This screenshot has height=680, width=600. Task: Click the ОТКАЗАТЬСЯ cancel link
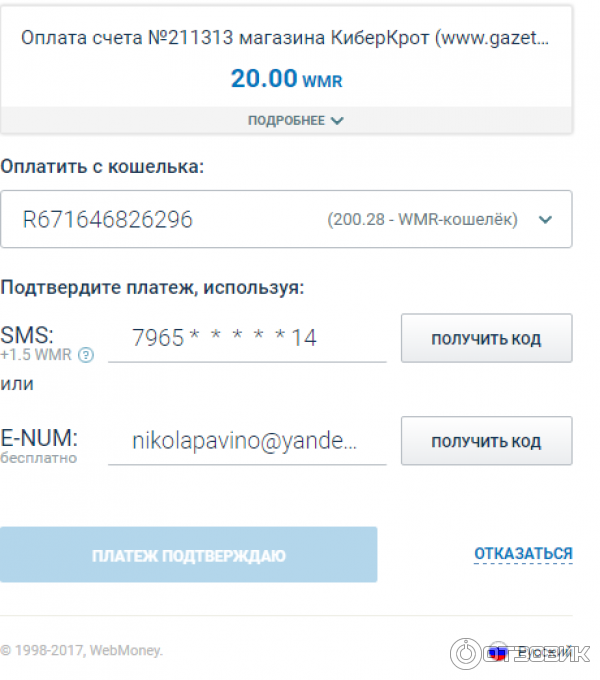click(523, 553)
